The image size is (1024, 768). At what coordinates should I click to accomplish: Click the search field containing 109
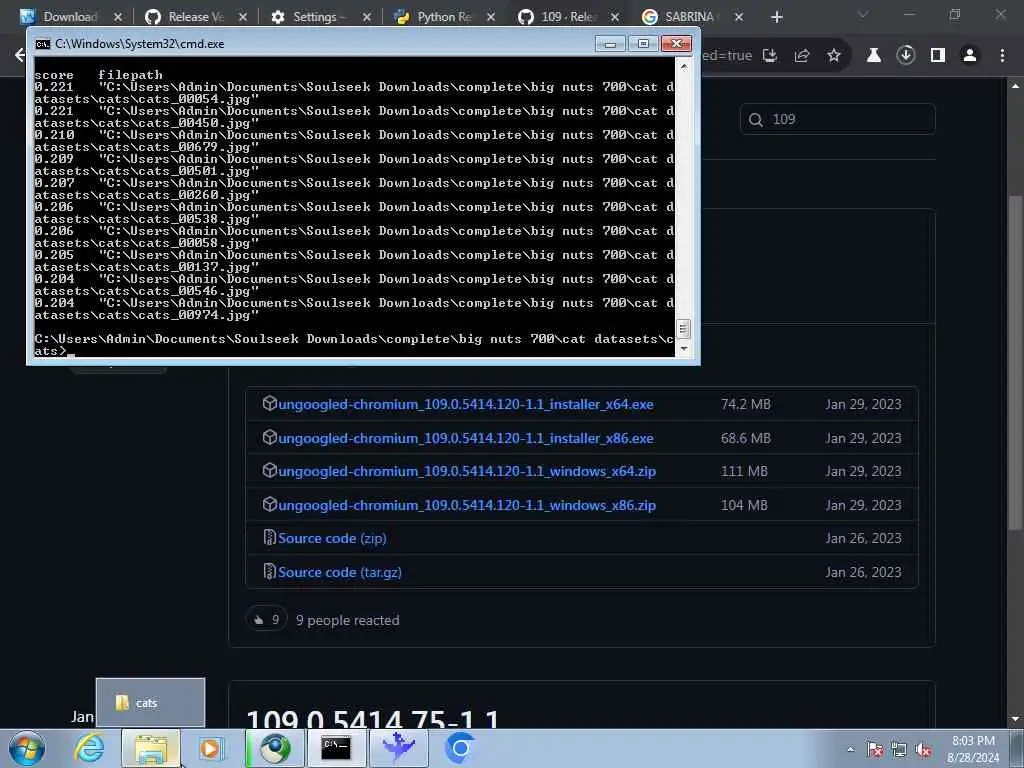tap(838, 119)
